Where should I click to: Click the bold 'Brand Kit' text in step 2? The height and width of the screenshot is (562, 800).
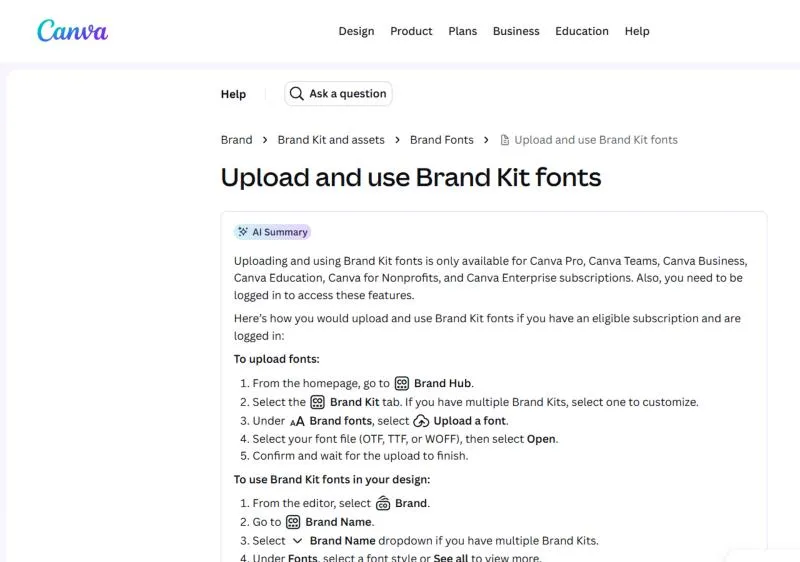[x=355, y=402]
